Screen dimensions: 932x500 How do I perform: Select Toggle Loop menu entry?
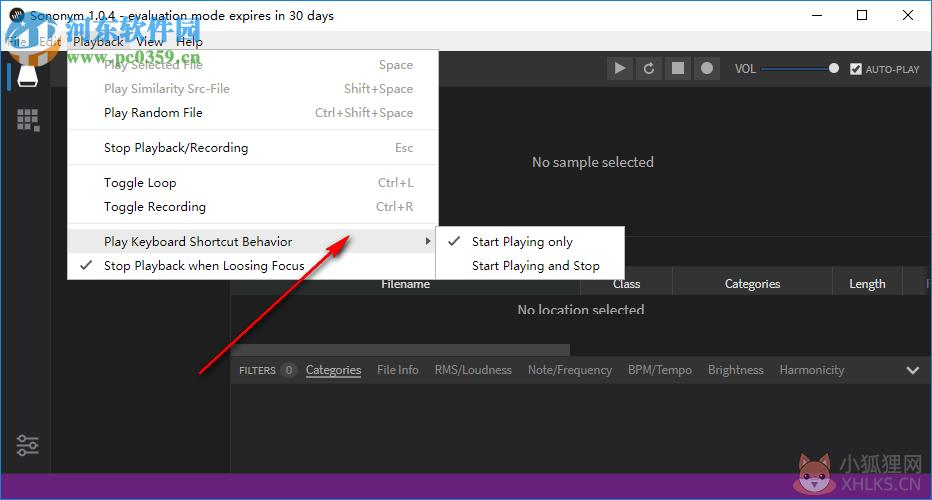click(253, 183)
